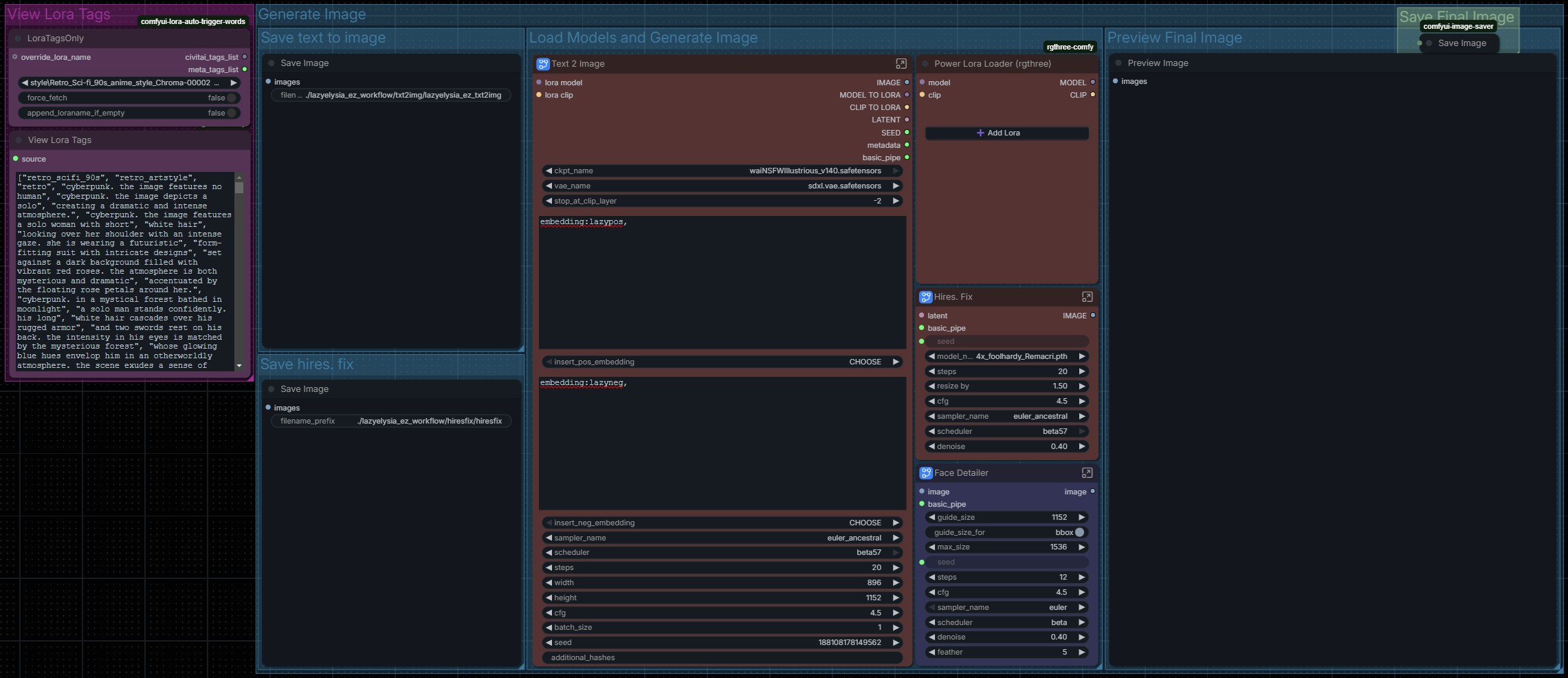The image size is (1568, 678).
Task: Collapse the Preview Image node dot
Action: 1118,63
